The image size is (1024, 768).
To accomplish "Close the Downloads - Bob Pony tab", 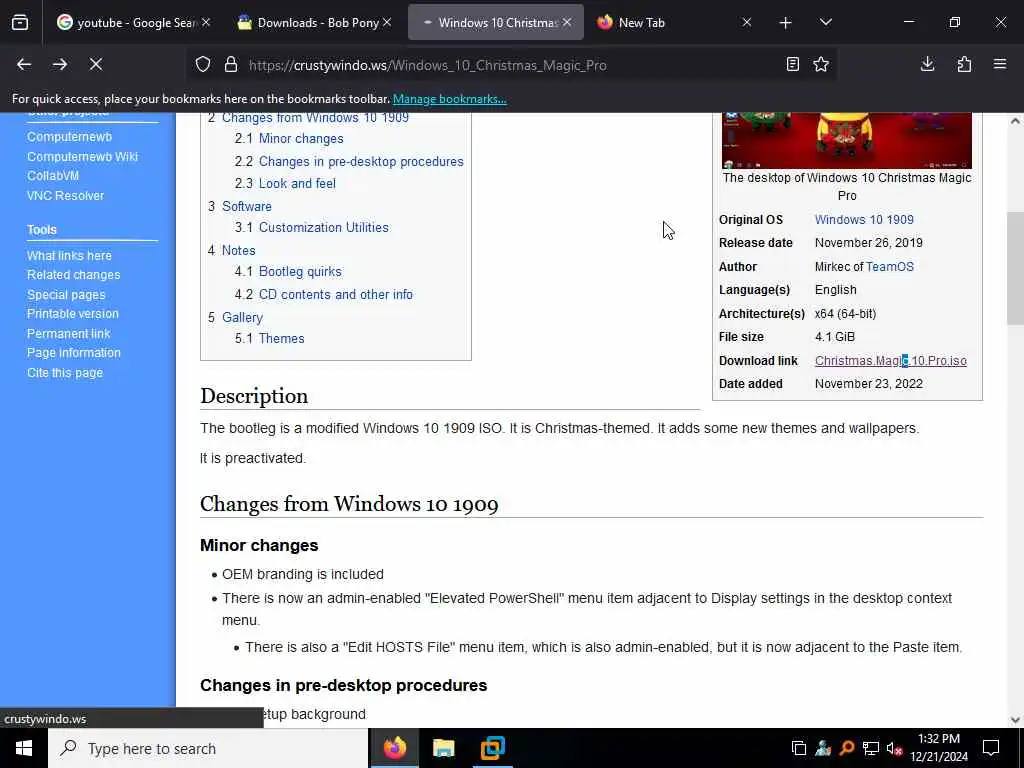I will point(387,23).
